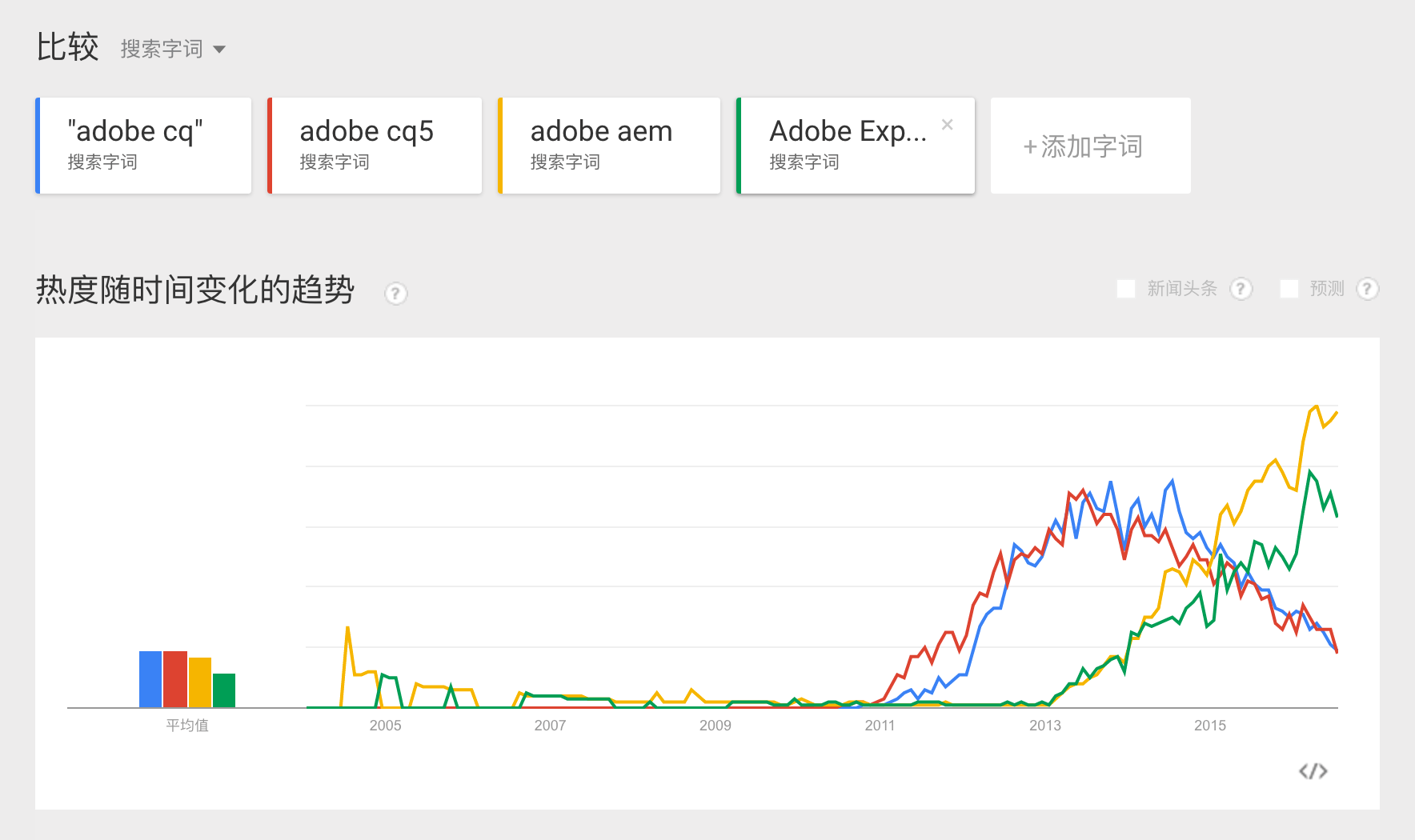Image resolution: width=1415 pixels, height=840 pixels.
Task: Click 添加字词 to add a term
Action: pos(1090,146)
